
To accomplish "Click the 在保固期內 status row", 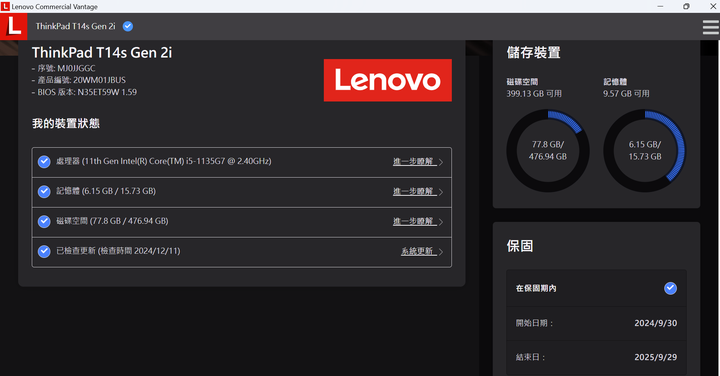I will pos(596,288).
